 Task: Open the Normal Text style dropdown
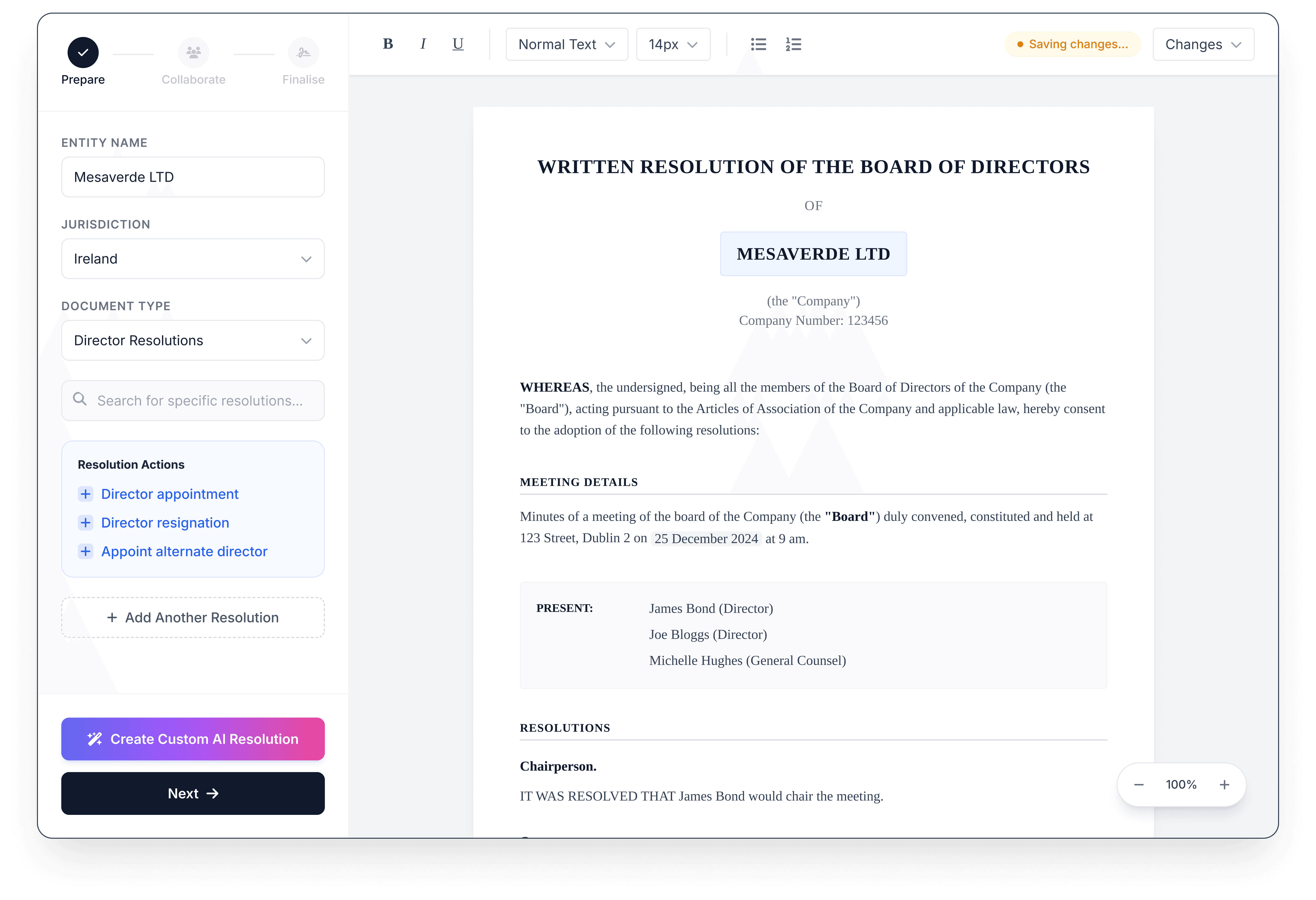pos(566,44)
